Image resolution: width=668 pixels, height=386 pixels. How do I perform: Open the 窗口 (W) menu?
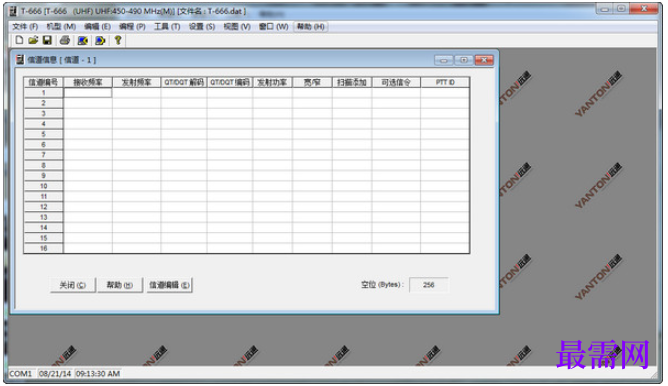[274, 26]
